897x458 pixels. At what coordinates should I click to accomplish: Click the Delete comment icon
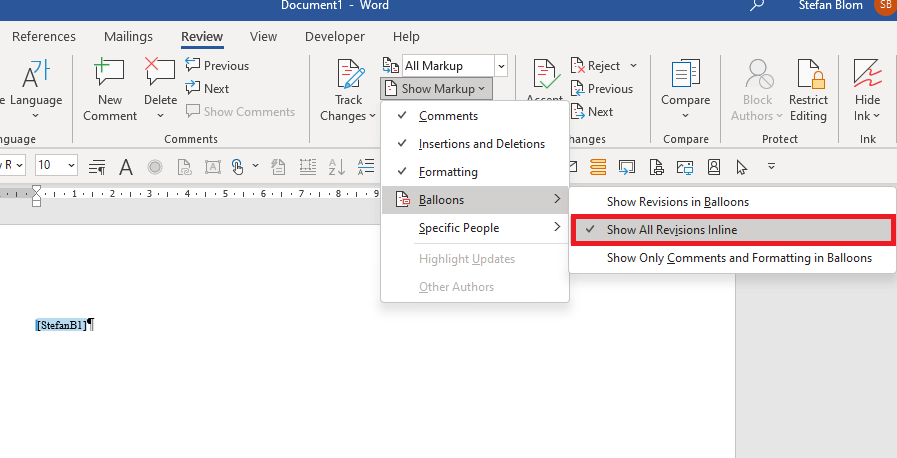pyautogui.click(x=160, y=73)
